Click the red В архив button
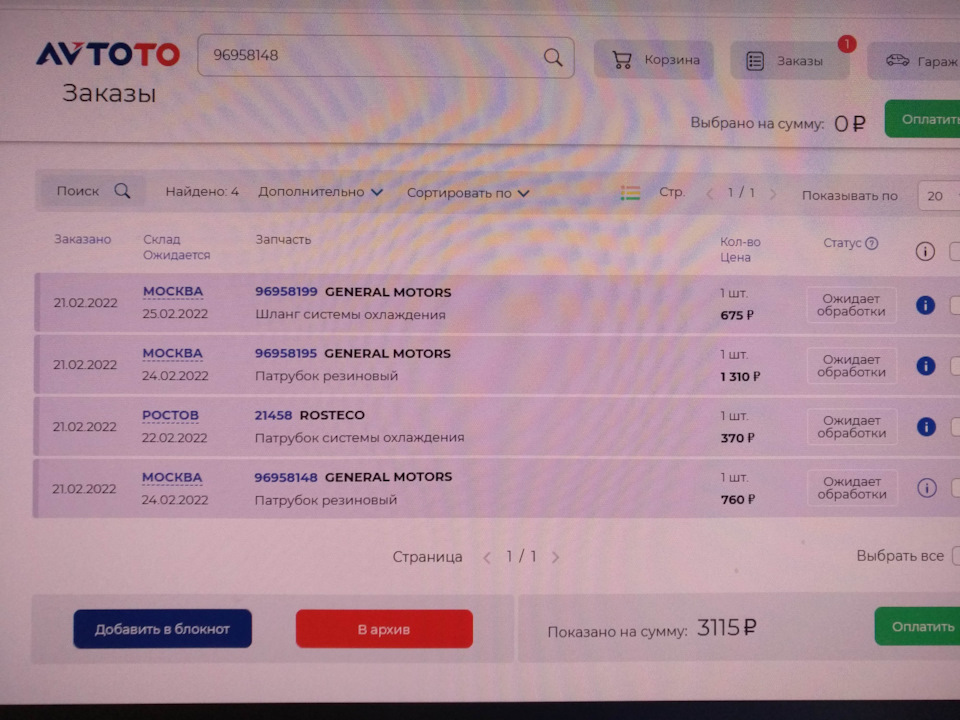The height and width of the screenshot is (720, 960). (x=383, y=628)
